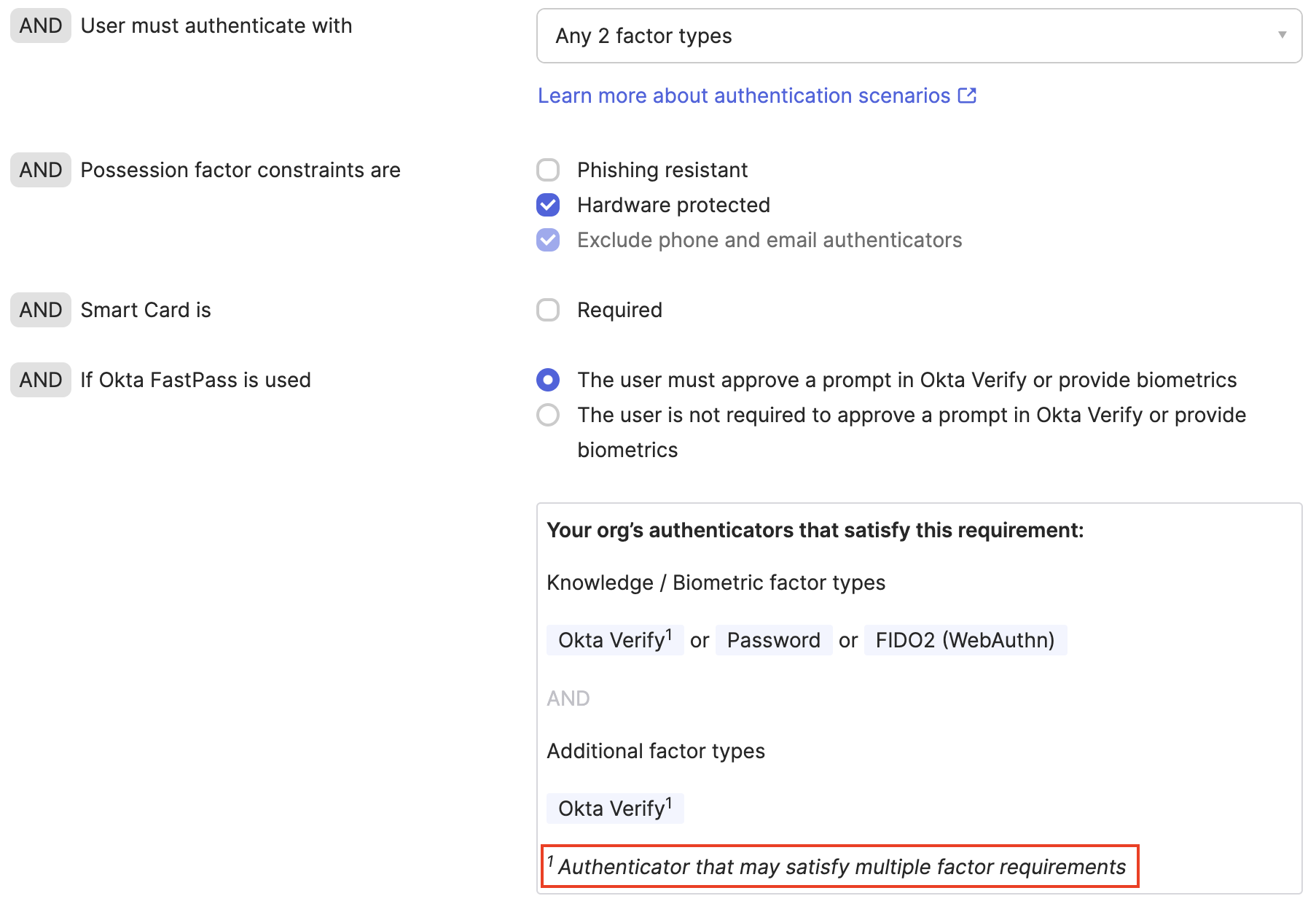Check the Smart Card Required checkbox

[548, 310]
